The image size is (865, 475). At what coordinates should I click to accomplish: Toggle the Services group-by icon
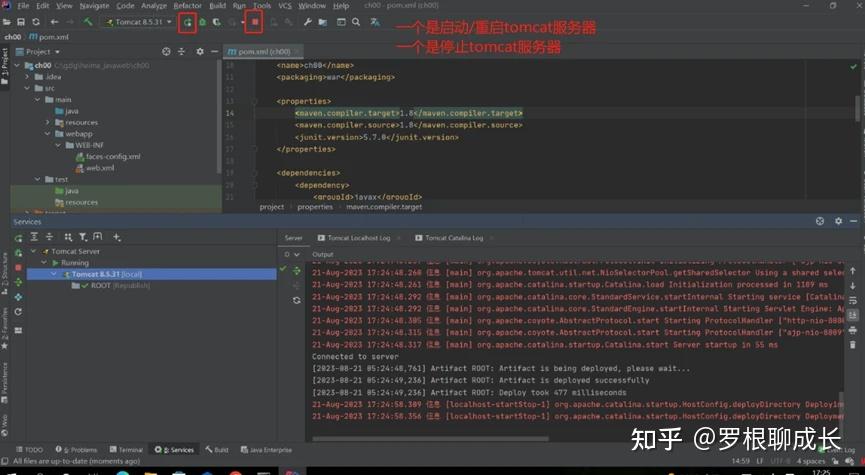pos(68,237)
